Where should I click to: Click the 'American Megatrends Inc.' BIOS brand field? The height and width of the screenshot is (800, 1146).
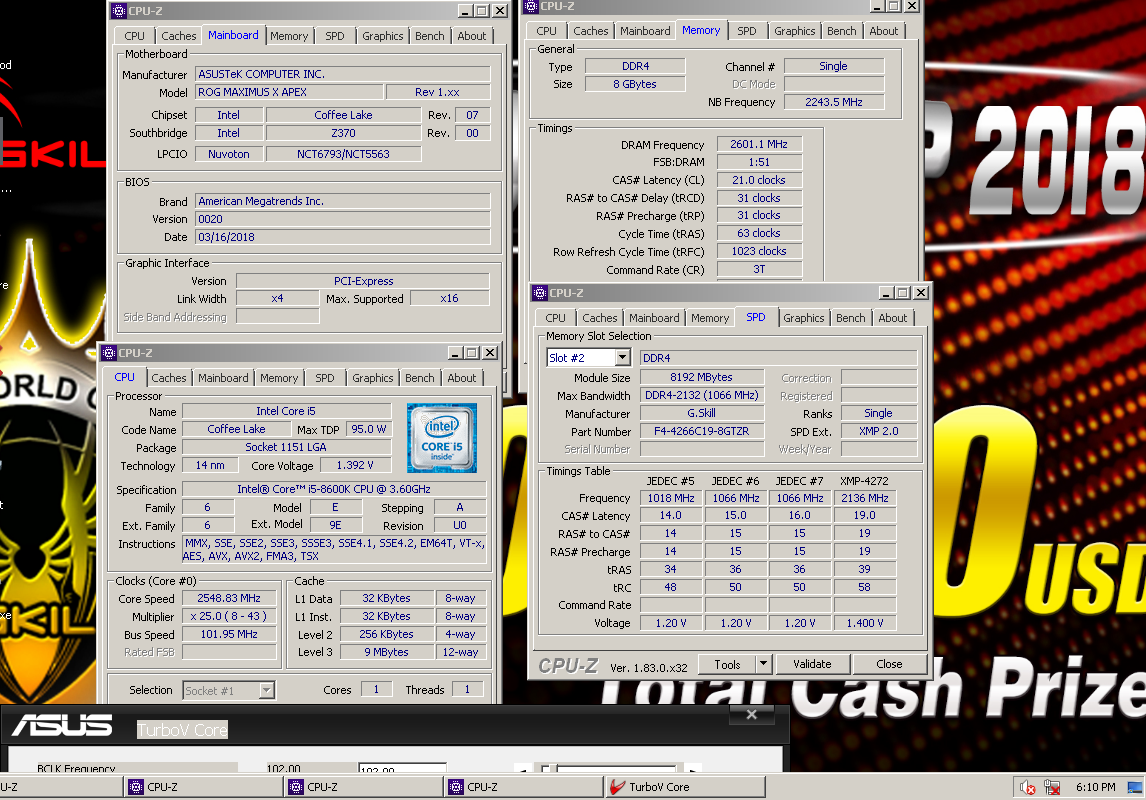pyautogui.click(x=343, y=201)
